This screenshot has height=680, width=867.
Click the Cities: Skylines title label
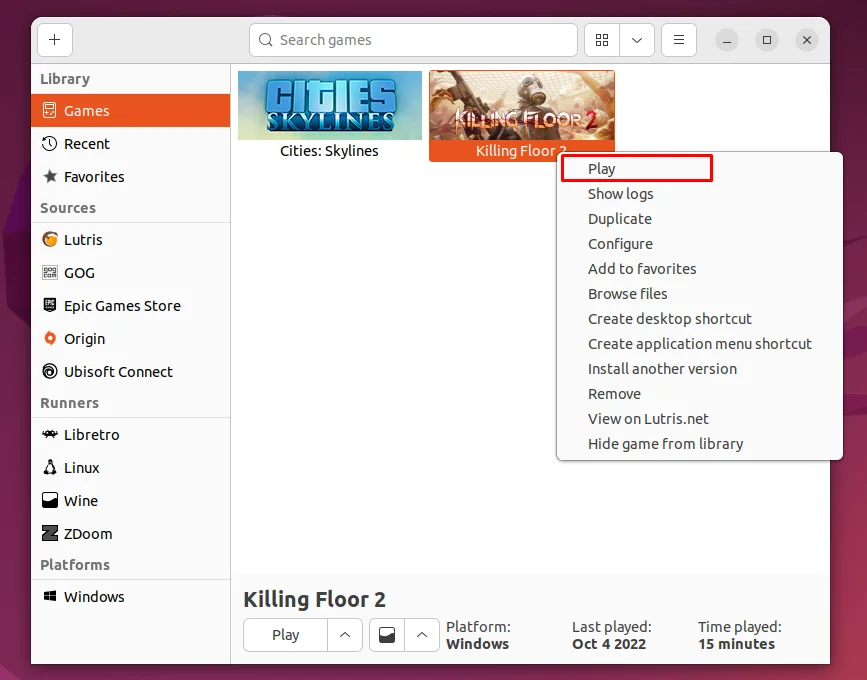pyautogui.click(x=329, y=151)
